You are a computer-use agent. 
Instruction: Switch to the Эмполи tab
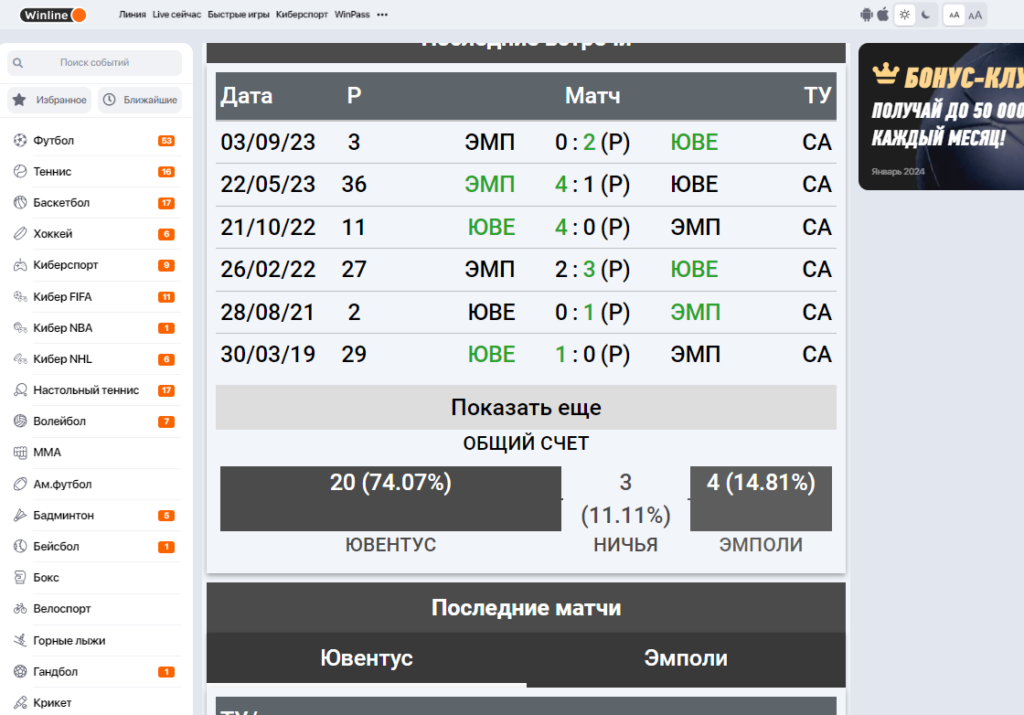pos(686,658)
